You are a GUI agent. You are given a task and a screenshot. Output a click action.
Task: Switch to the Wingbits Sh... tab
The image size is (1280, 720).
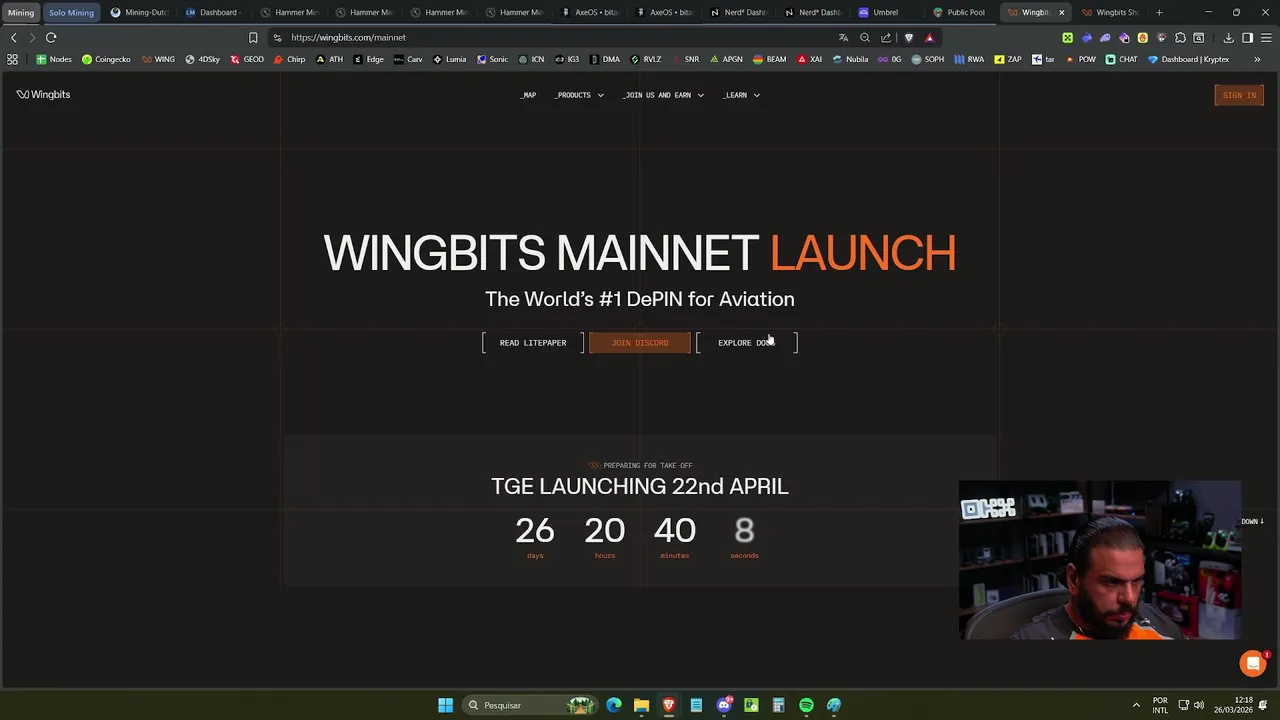[1109, 12]
